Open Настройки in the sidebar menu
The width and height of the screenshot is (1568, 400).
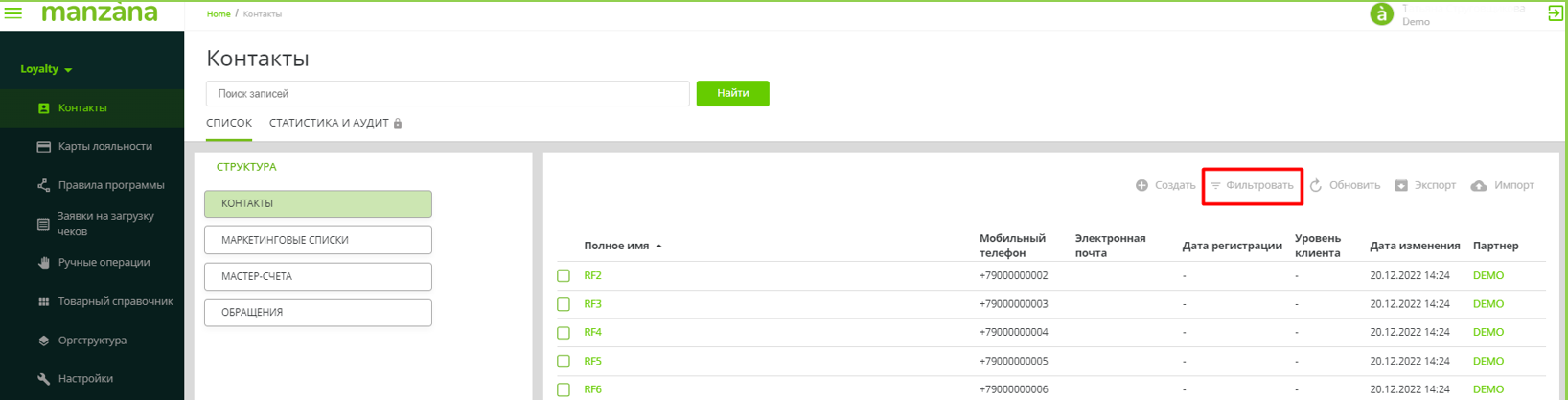click(x=84, y=378)
